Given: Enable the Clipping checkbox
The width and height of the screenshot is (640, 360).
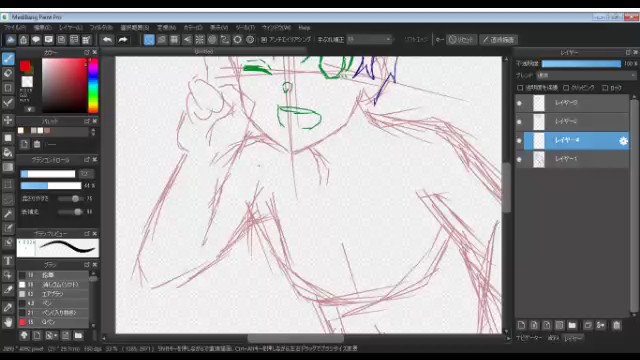Looking at the screenshot, I should pyautogui.click(x=566, y=88).
